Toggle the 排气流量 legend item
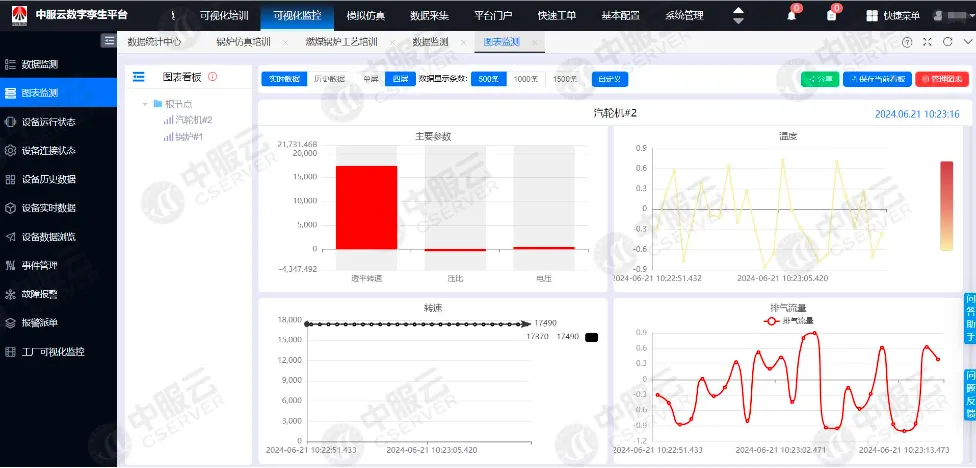 point(788,321)
